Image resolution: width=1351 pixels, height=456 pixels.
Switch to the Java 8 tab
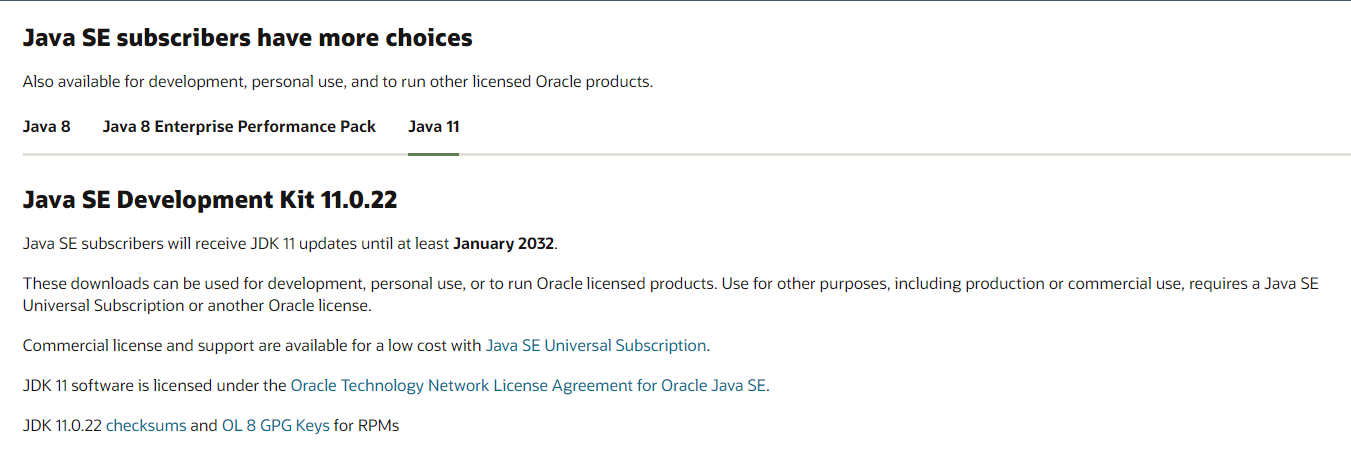[46, 127]
